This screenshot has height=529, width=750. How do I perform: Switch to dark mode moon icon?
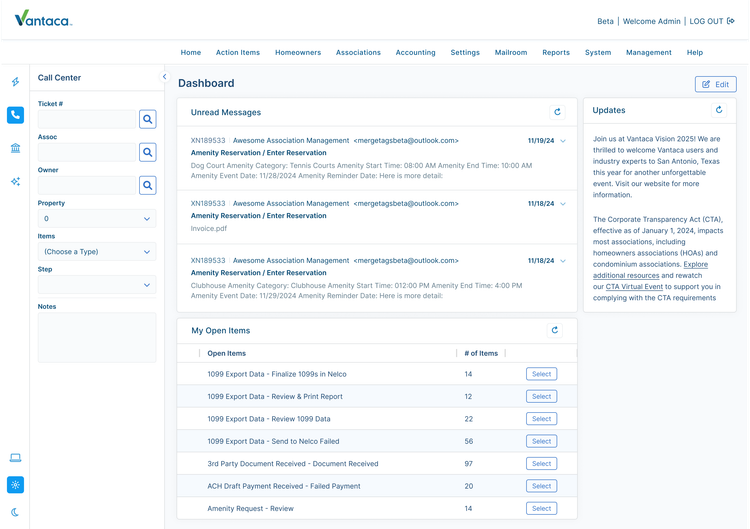15,512
